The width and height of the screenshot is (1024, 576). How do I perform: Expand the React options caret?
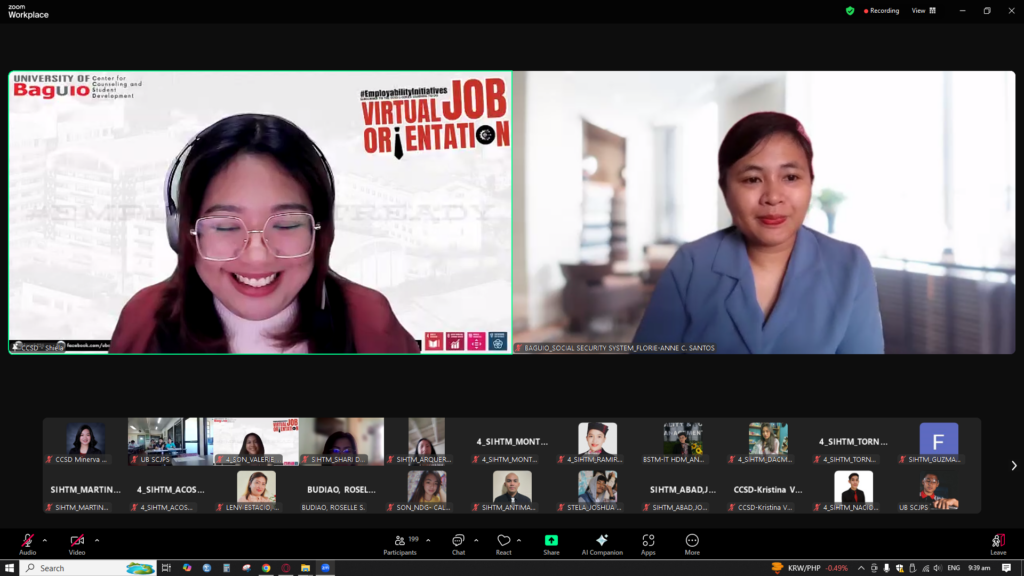519,540
